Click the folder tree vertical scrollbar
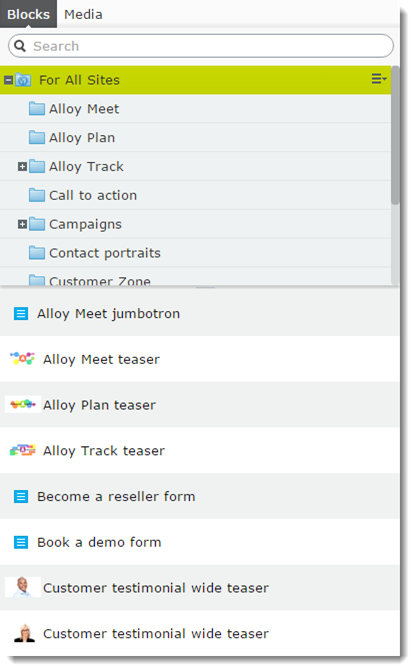Image resolution: width=415 pixels, height=671 pixels. [x=395, y=135]
